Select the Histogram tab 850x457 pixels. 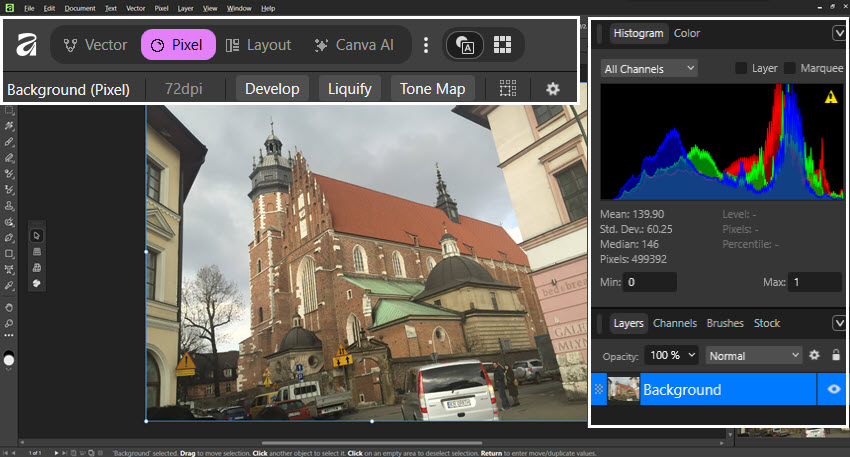pos(639,33)
